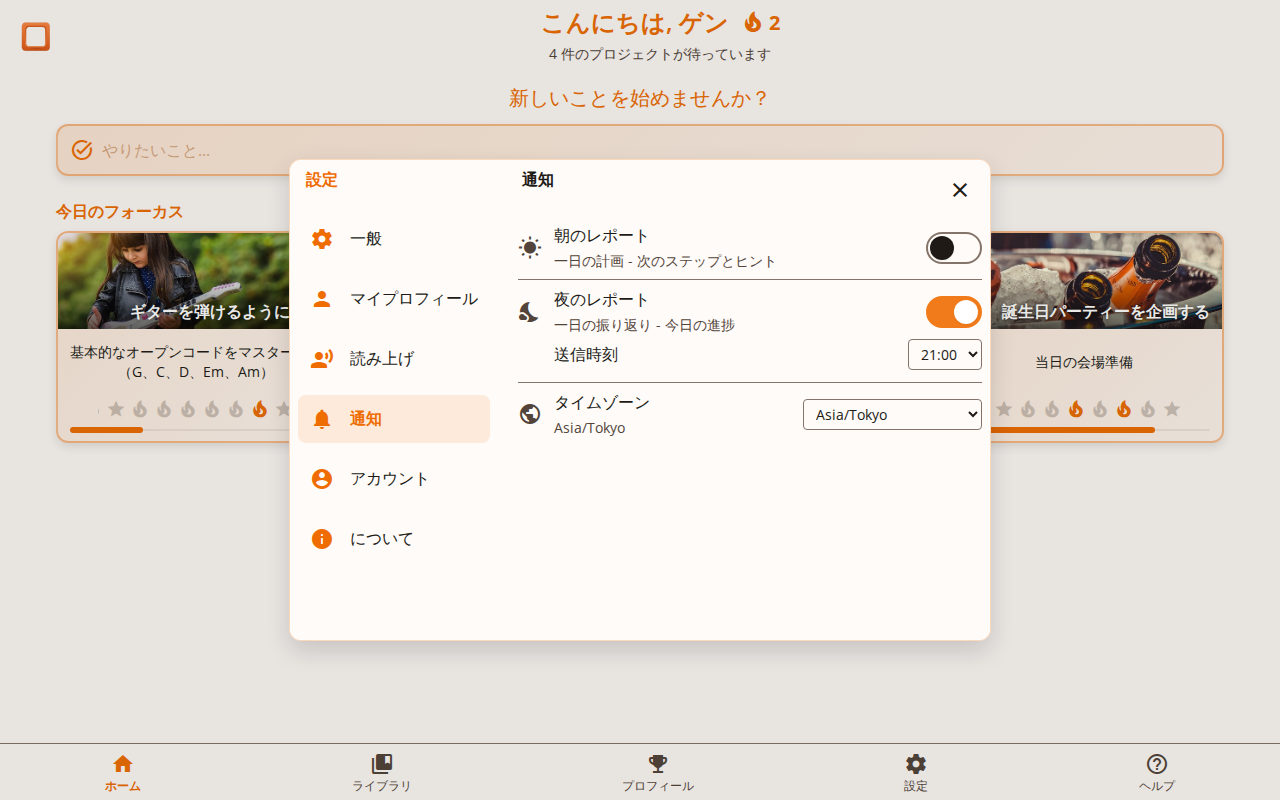
Task: Click guitar card progress bar
Action: click(x=180, y=430)
